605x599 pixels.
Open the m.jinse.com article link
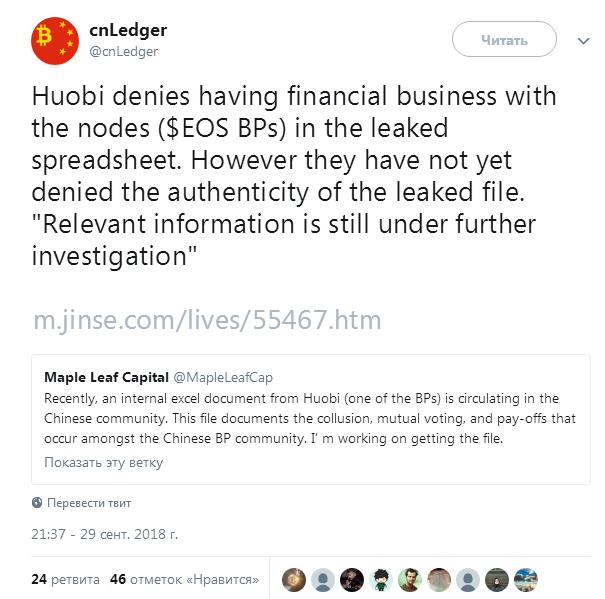(x=207, y=320)
